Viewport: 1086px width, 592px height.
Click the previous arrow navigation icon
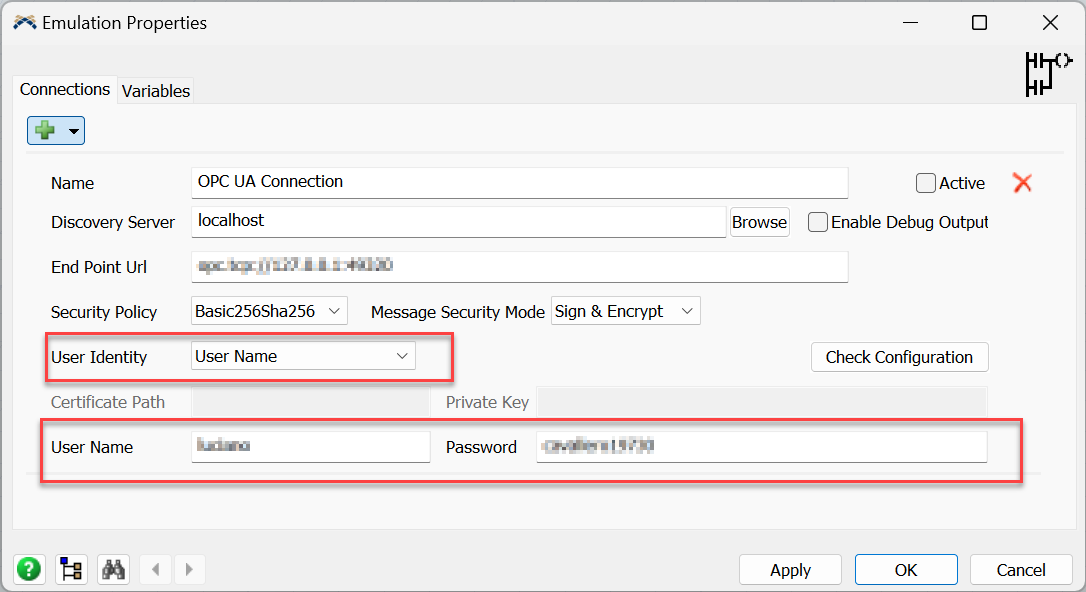click(155, 570)
